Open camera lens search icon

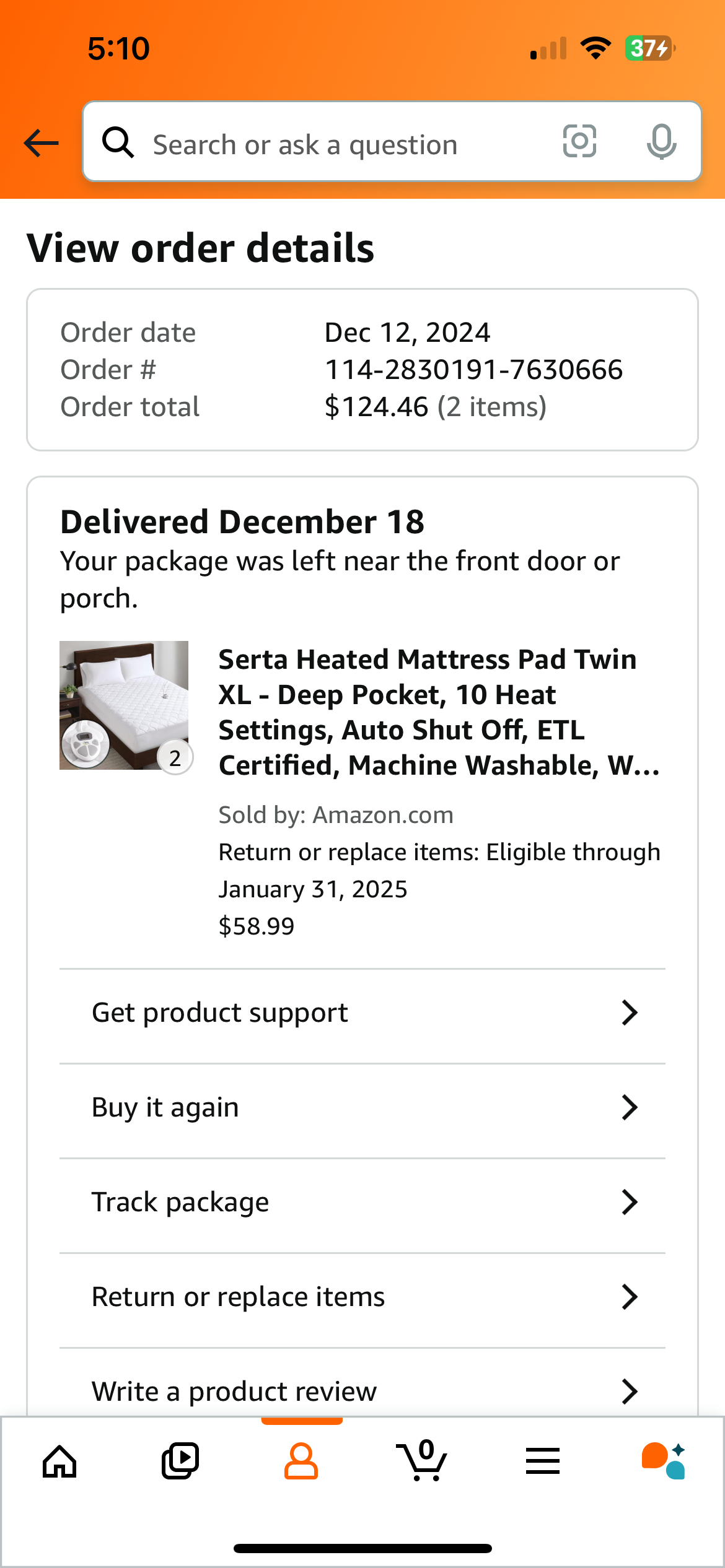579,141
